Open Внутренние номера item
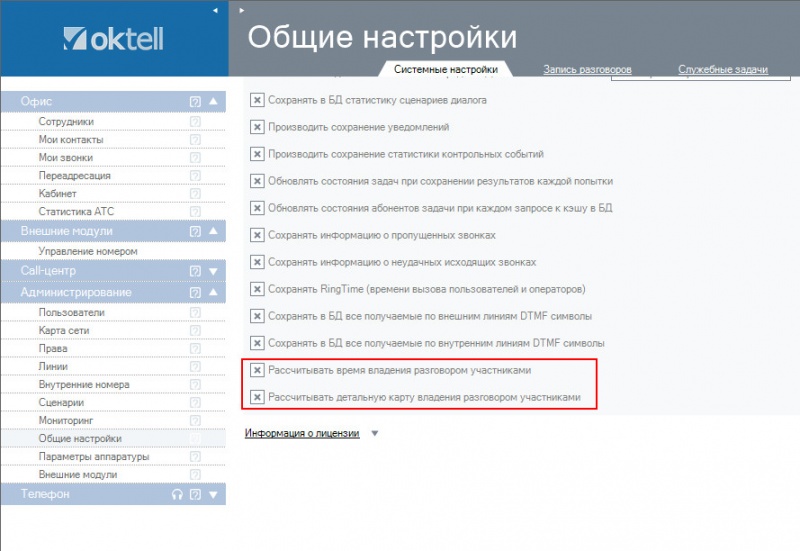The height and width of the screenshot is (551, 800). point(84,385)
